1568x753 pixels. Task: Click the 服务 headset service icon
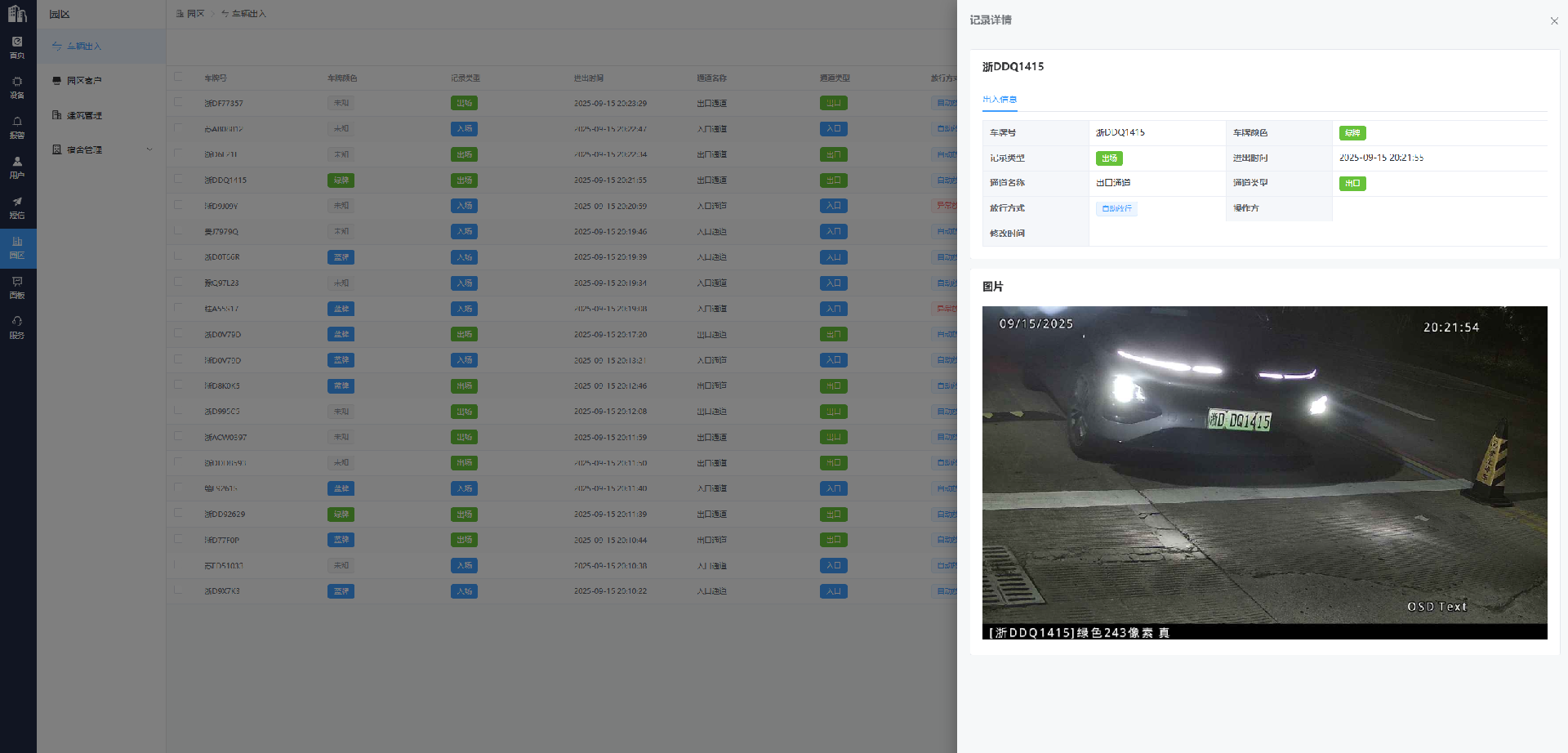point(17,327)
